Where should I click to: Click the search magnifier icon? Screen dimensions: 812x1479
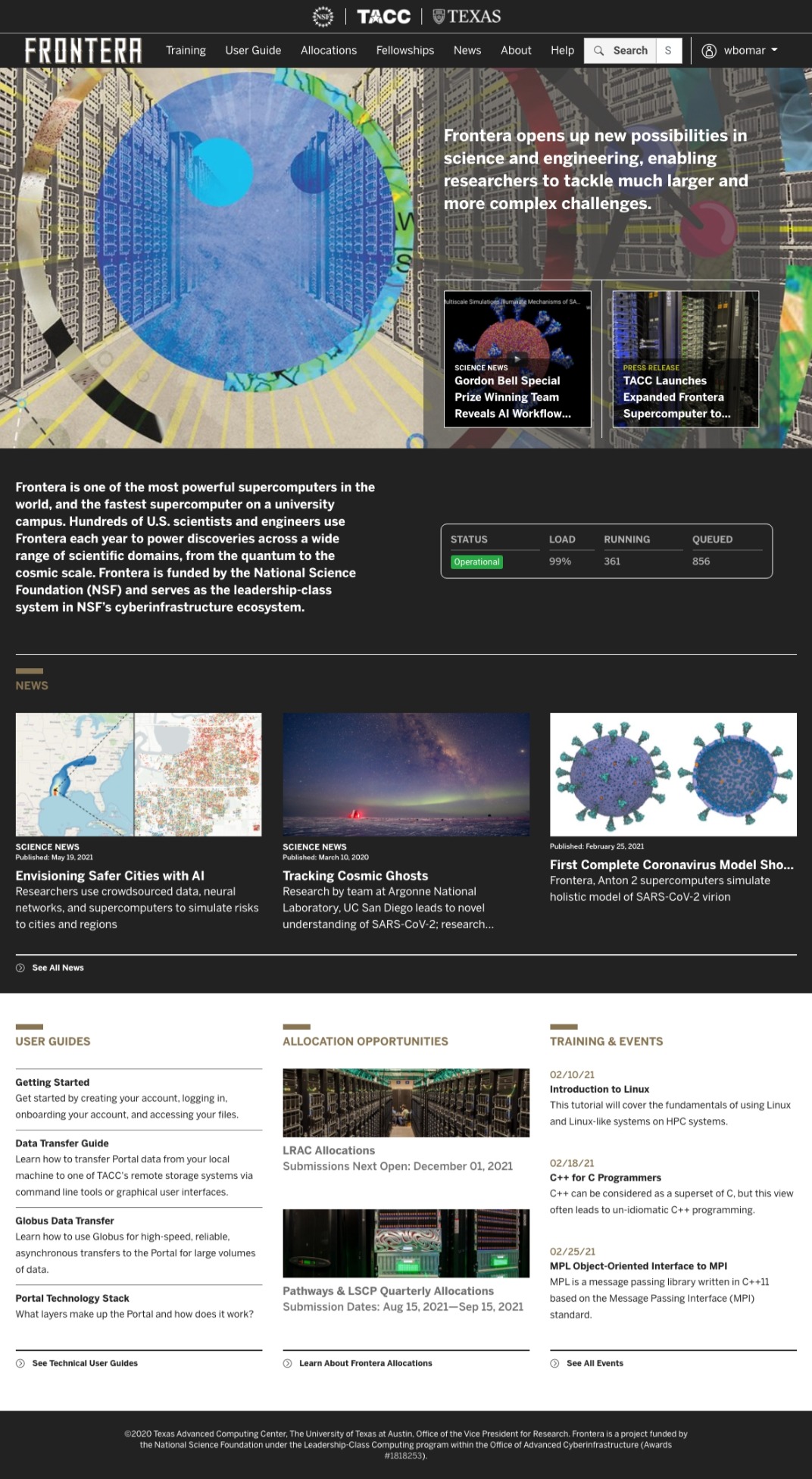(x=598, y=51)
